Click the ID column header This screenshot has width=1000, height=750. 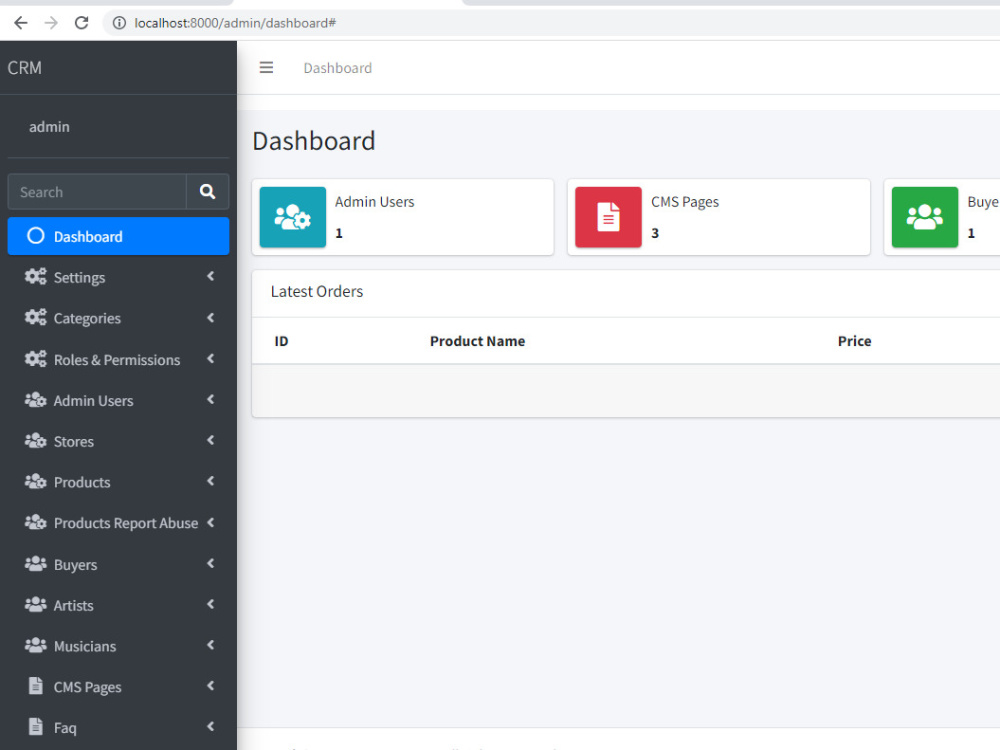tap(281, 341)
